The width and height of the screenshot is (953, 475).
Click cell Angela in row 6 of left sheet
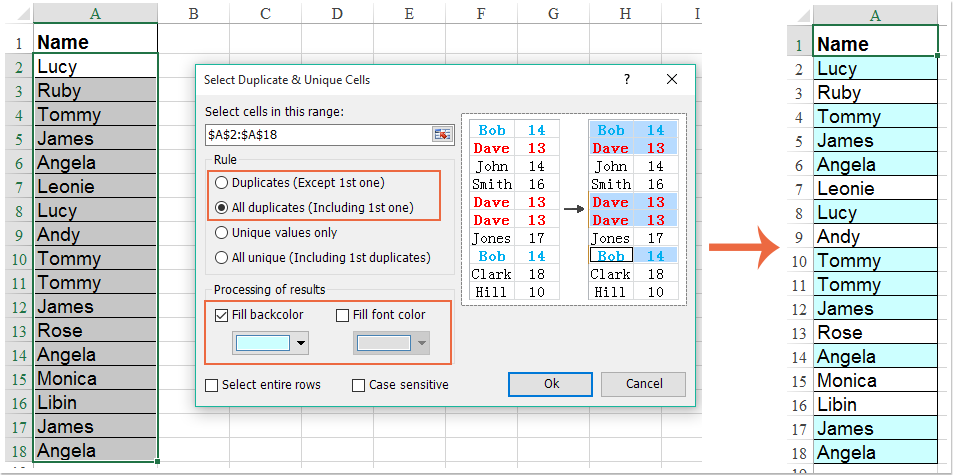click(95, 162)
